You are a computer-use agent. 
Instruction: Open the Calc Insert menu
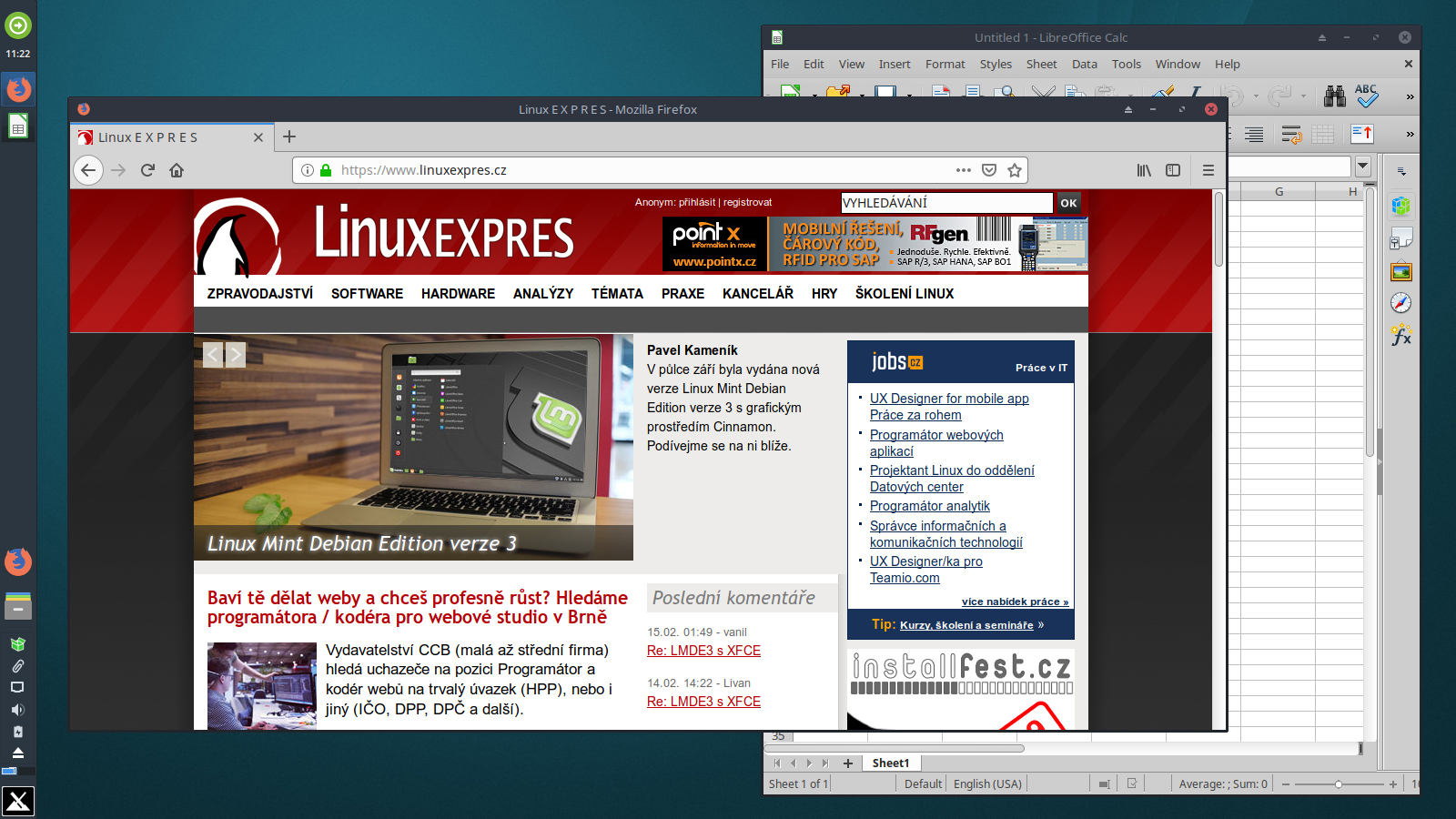[x=895, y=64]
